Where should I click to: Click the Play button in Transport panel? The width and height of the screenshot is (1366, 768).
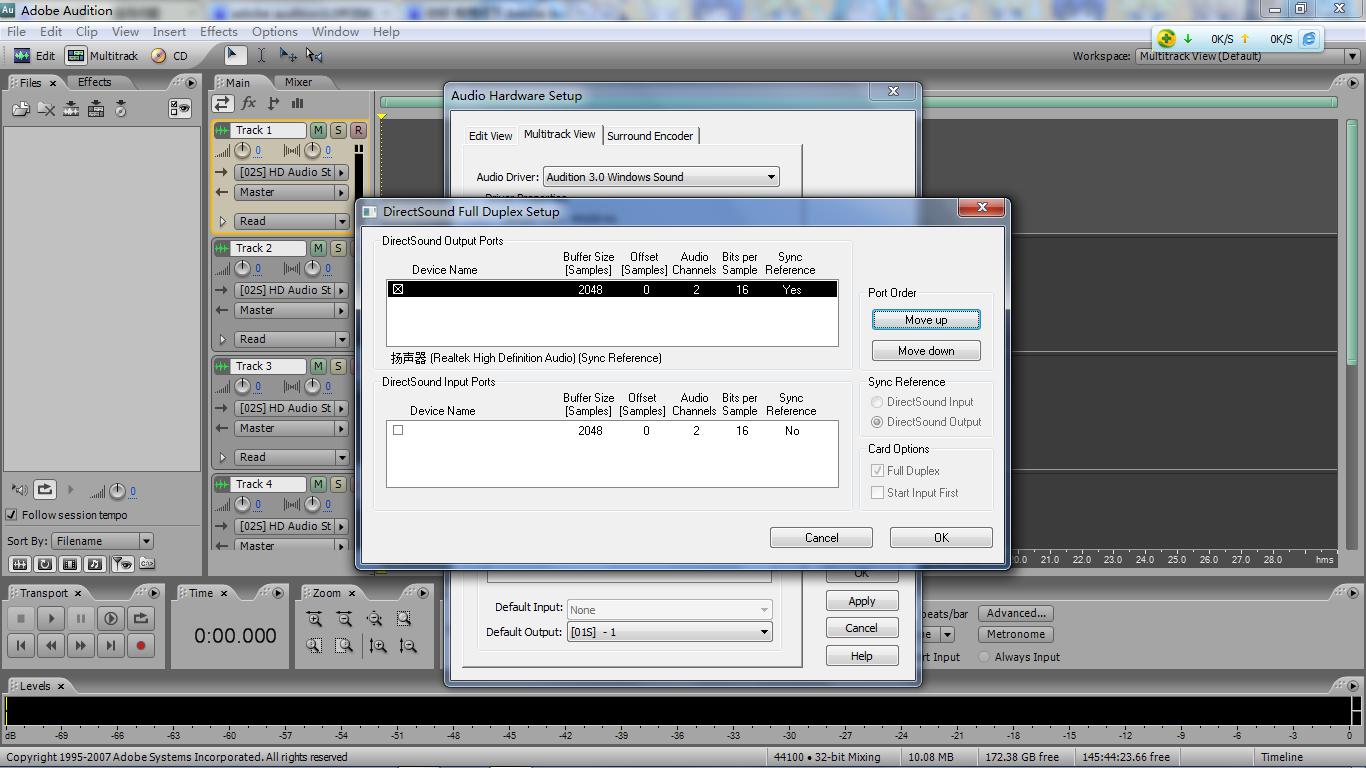coord(51,619)
